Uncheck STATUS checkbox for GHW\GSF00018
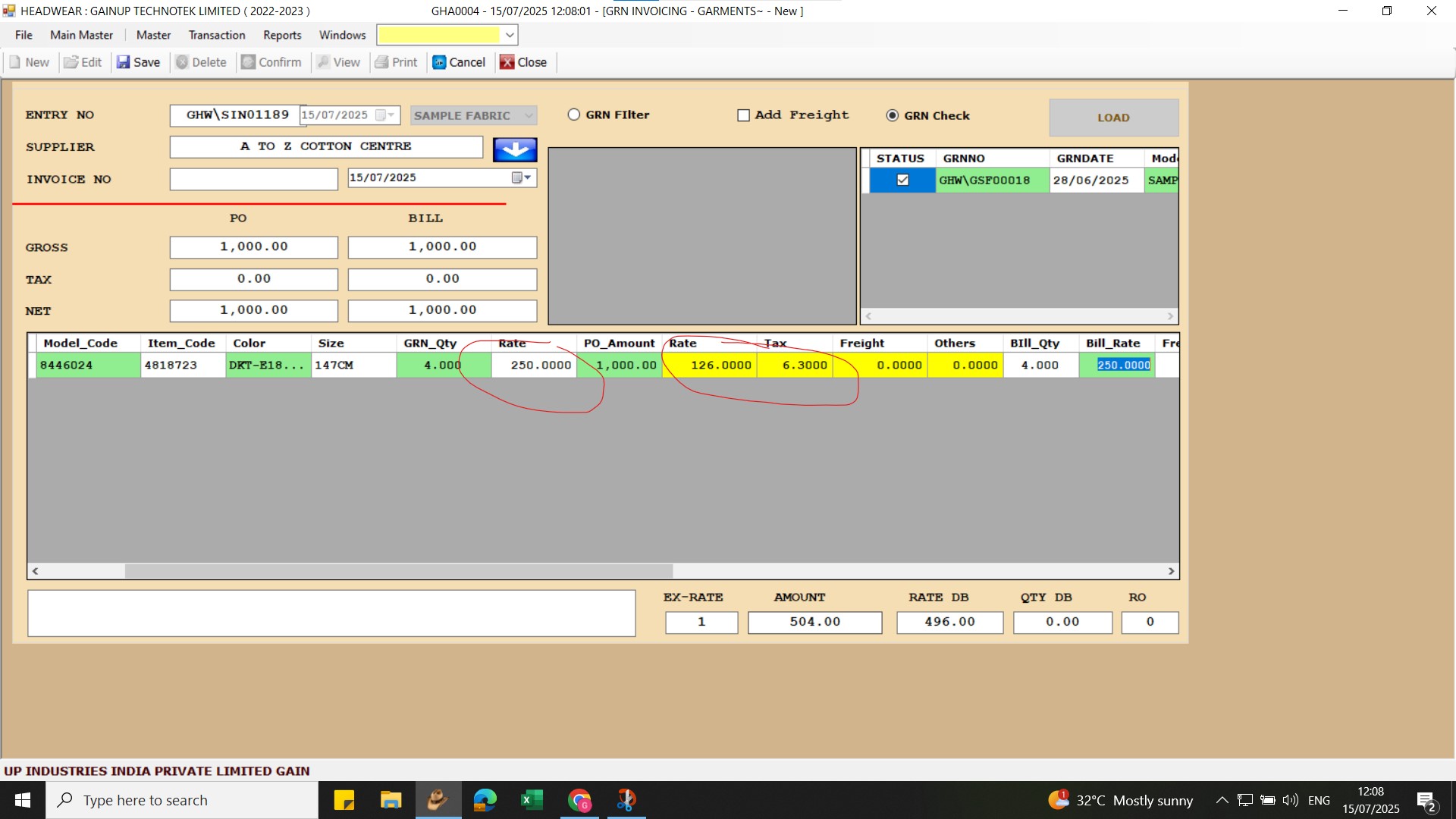Screen dimensions: 1456x819 click(902, 180)
